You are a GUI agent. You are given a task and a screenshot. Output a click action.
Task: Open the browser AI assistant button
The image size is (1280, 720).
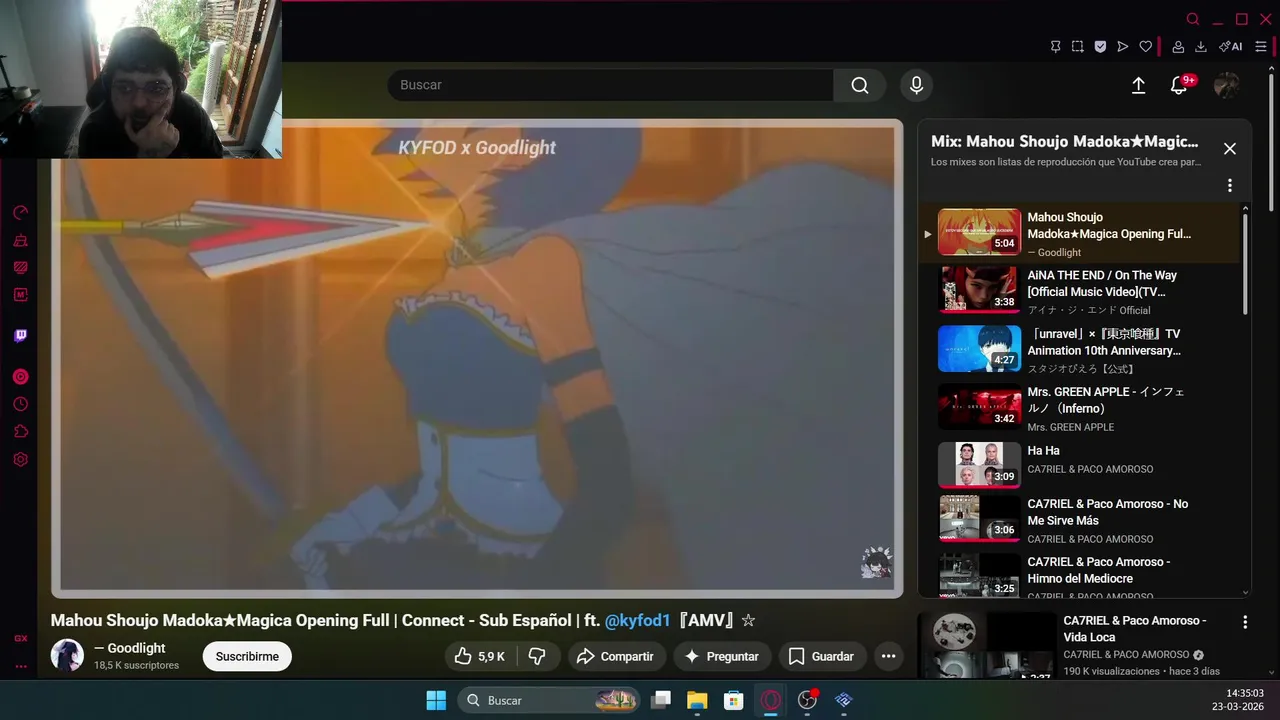click(x=1231, y=47)
